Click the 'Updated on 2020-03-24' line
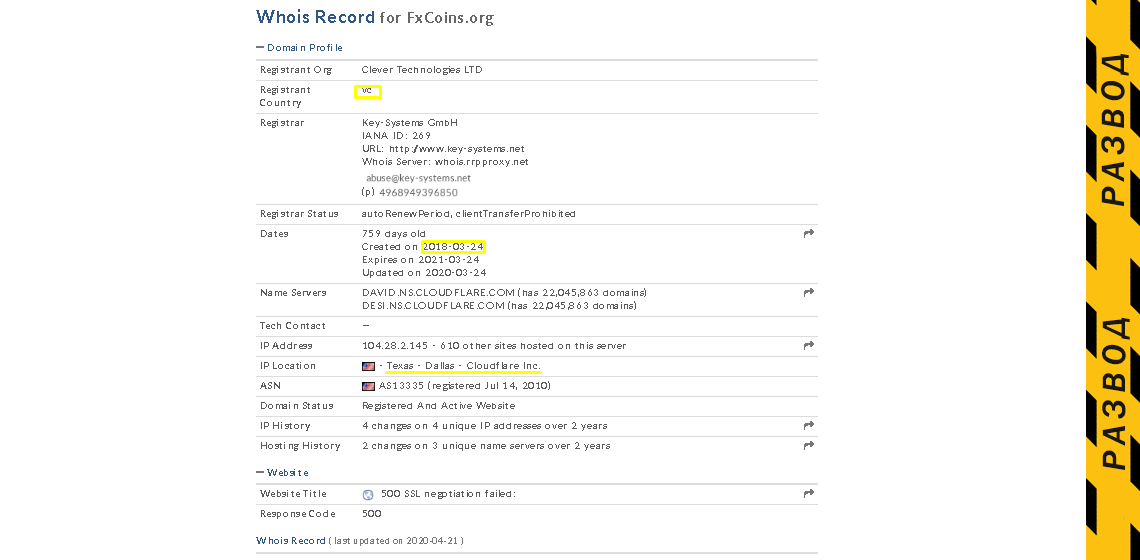Image resolution: width=1140 pixels, height=560 pixels. pyautogui.click(x=424, y=273)
